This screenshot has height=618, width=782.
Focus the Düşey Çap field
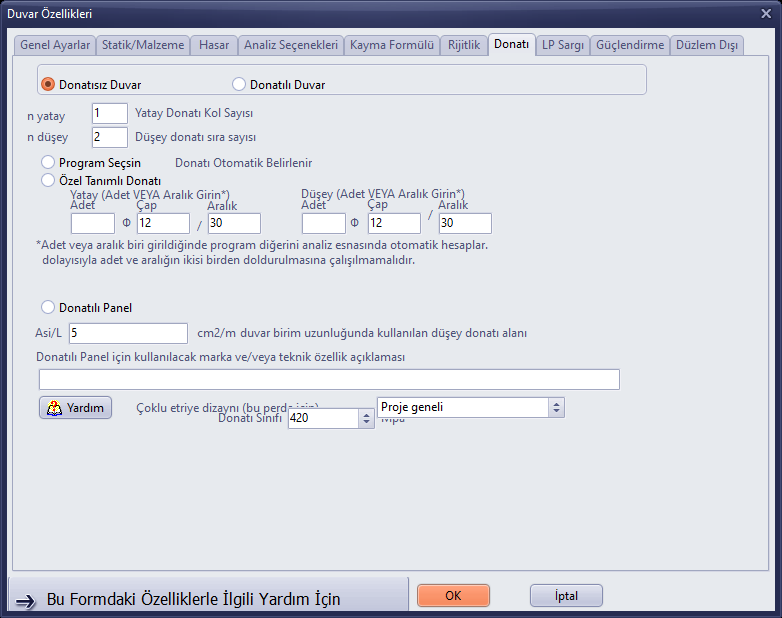click(394, 223)
